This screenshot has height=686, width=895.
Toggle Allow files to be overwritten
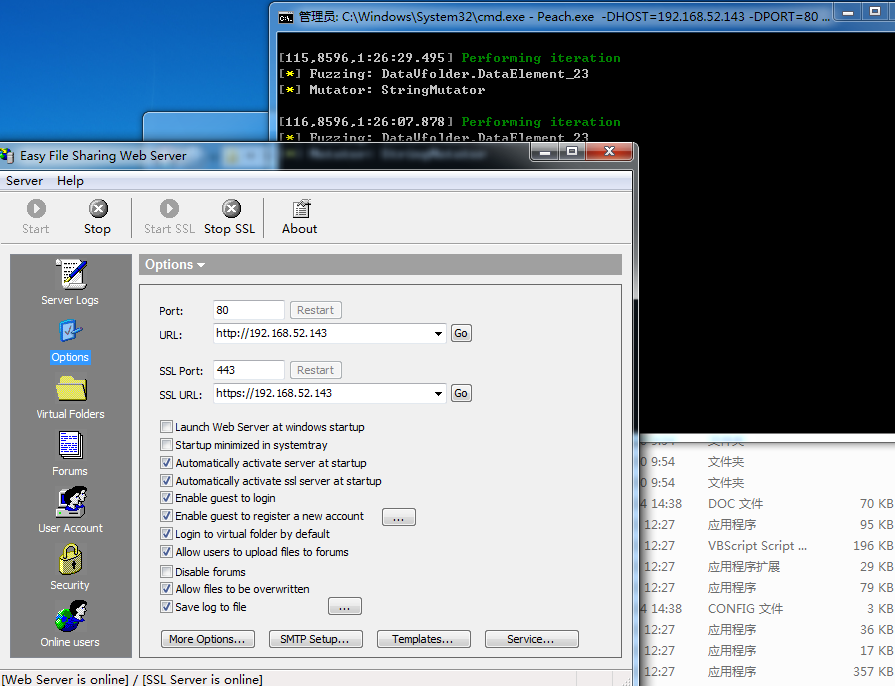click(166, 588)
